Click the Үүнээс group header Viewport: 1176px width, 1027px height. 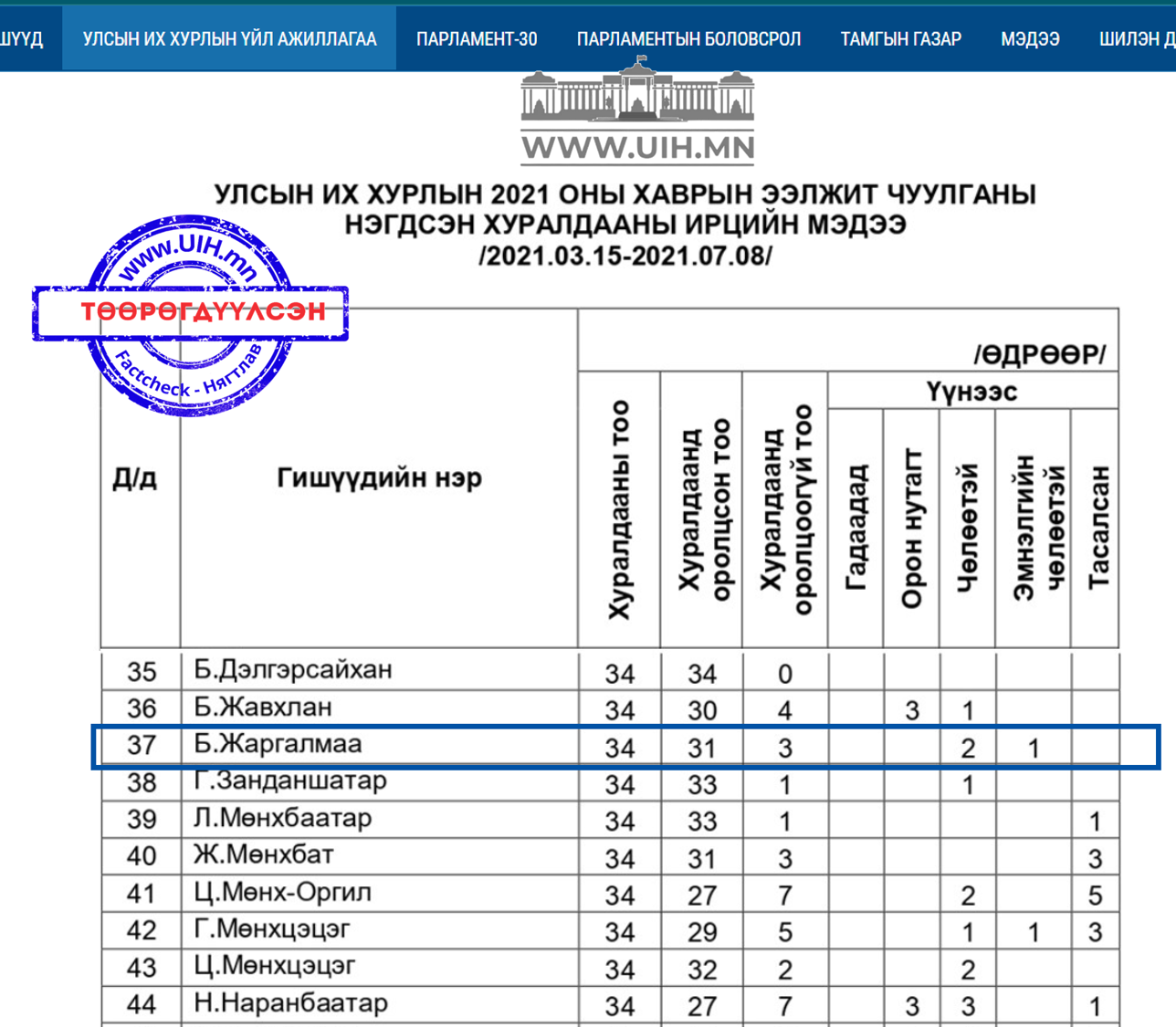(x=972, y=392)
